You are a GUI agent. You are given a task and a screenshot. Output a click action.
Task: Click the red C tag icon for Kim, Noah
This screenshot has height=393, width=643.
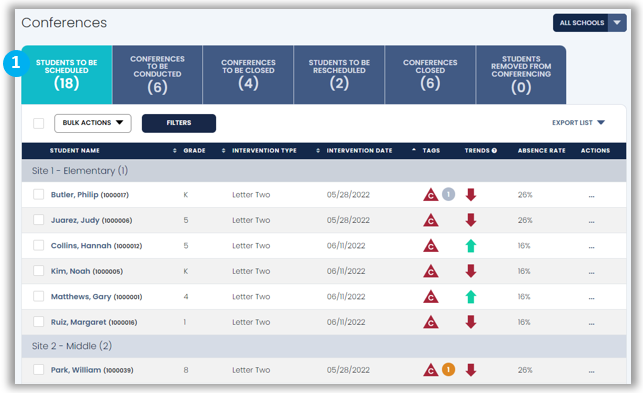pos(431,271)
